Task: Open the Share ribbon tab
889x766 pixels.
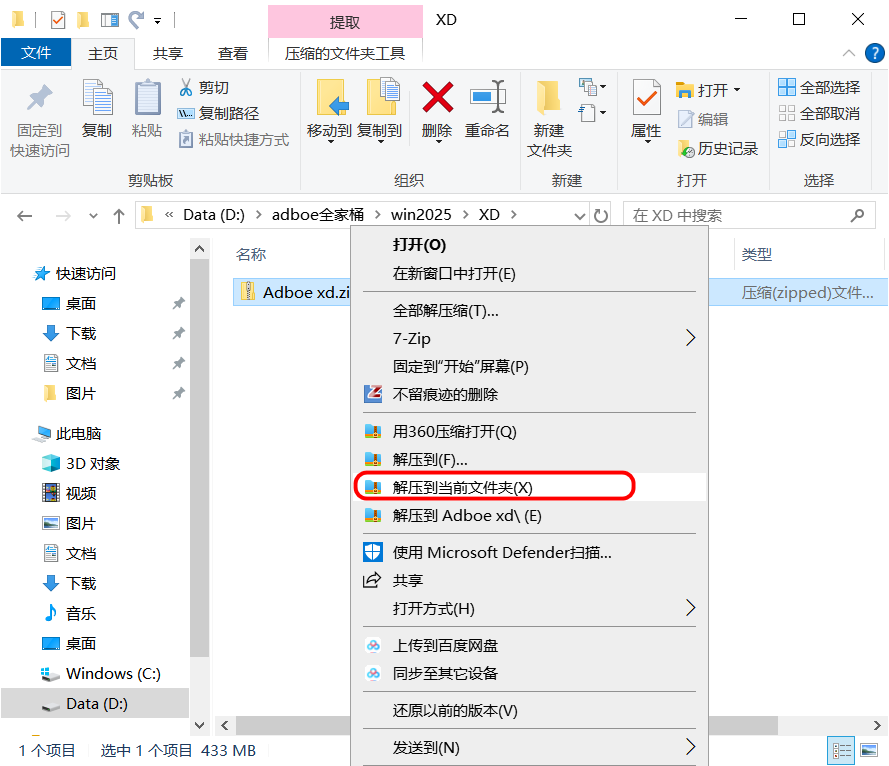Action: pyautogui.click(x=167, y=54)
